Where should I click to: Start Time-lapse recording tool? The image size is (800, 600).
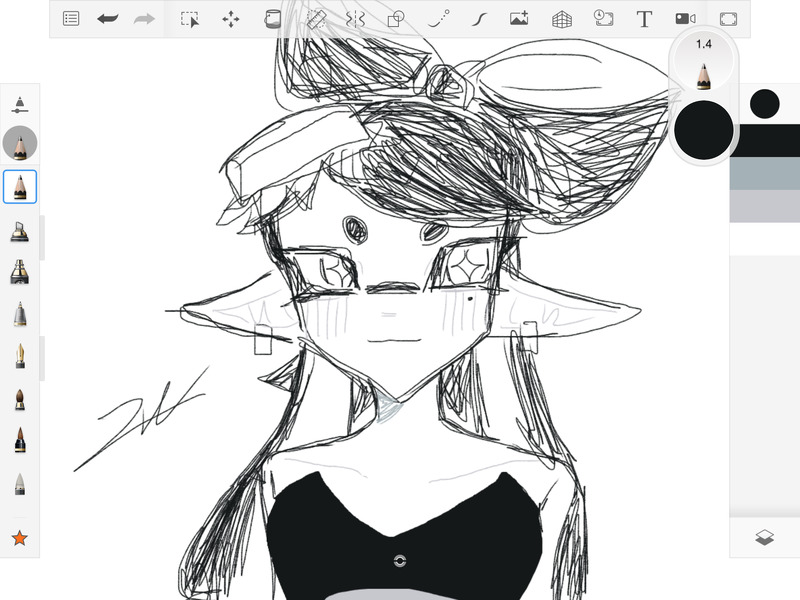pos(604,18)
